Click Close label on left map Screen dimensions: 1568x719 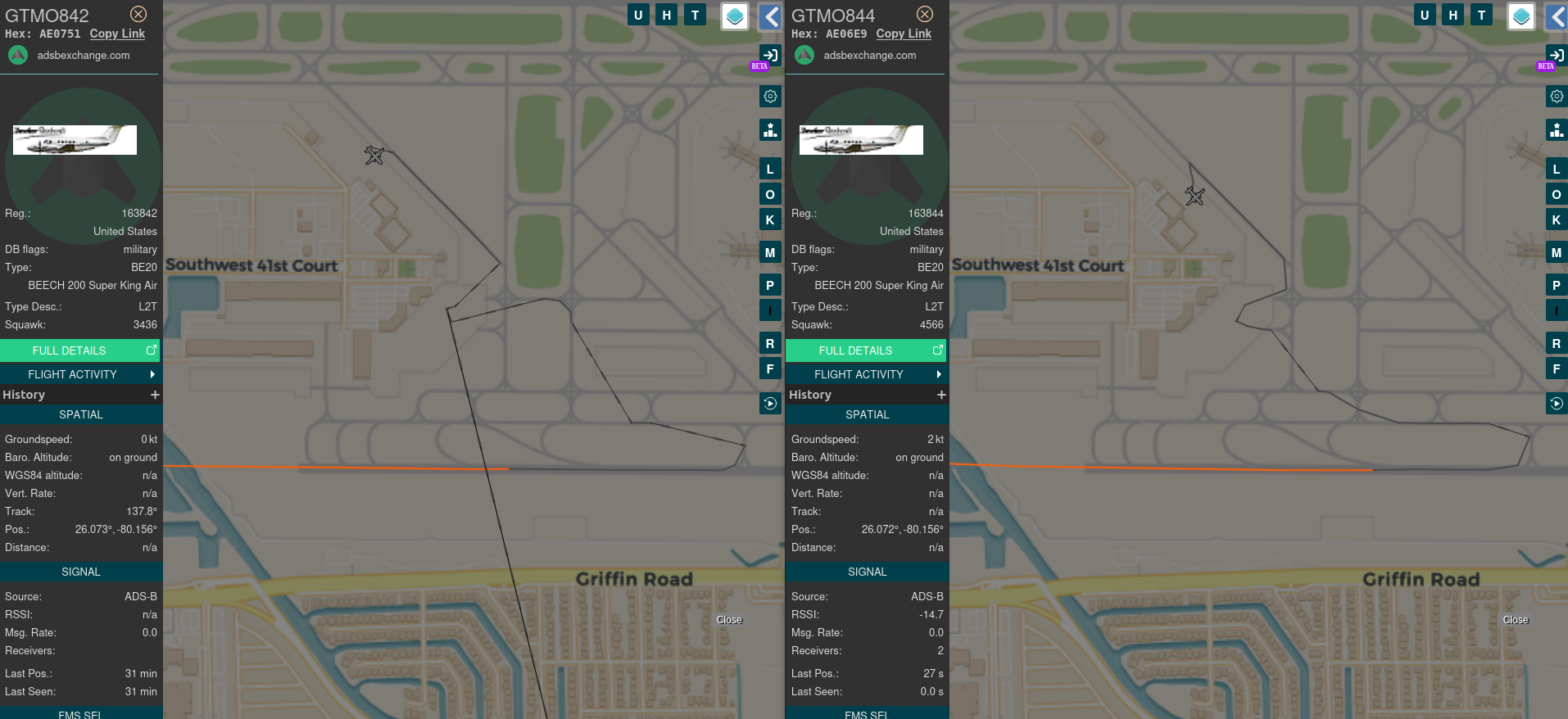click(729, 620)
